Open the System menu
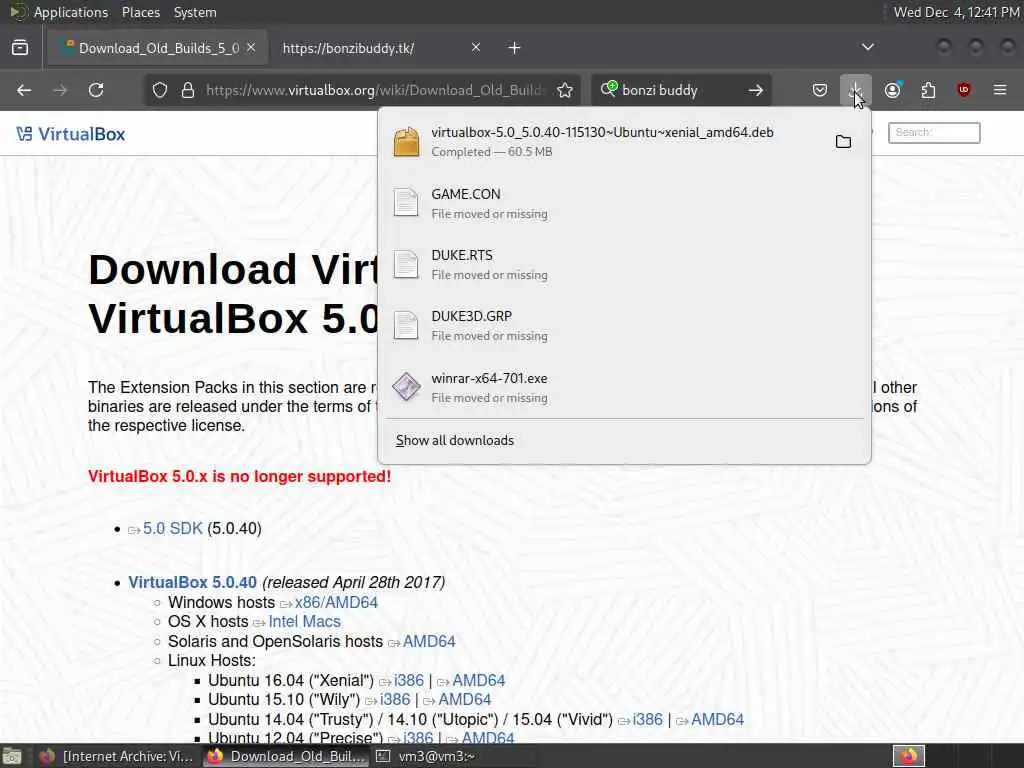Image resolution: width=1024 pixels, height=768 pixels. [x=195, y=12]
